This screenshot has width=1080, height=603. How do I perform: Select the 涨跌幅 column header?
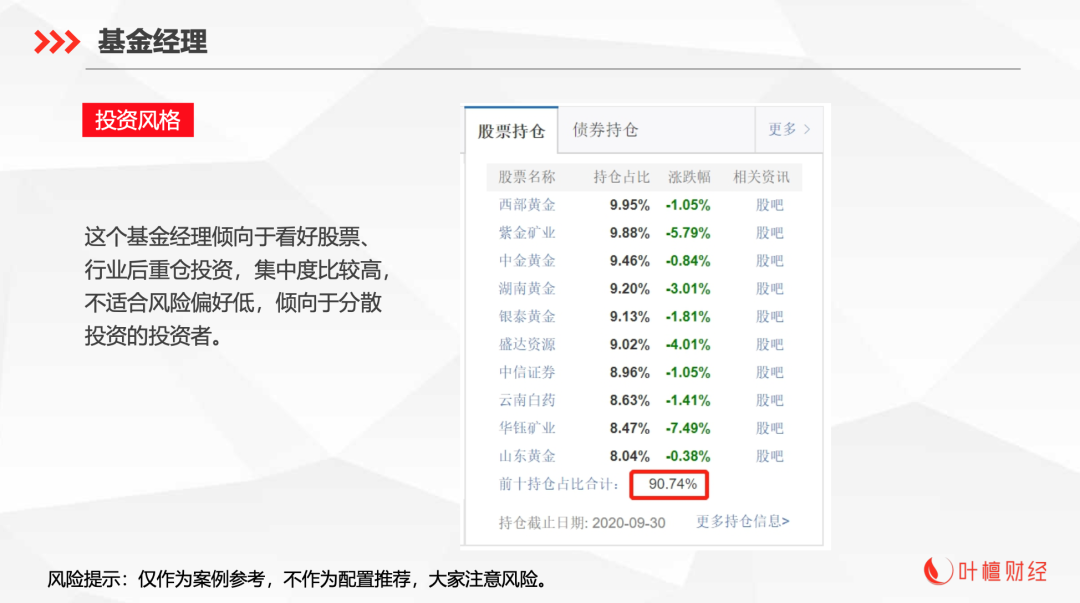[x=689, y=177]
